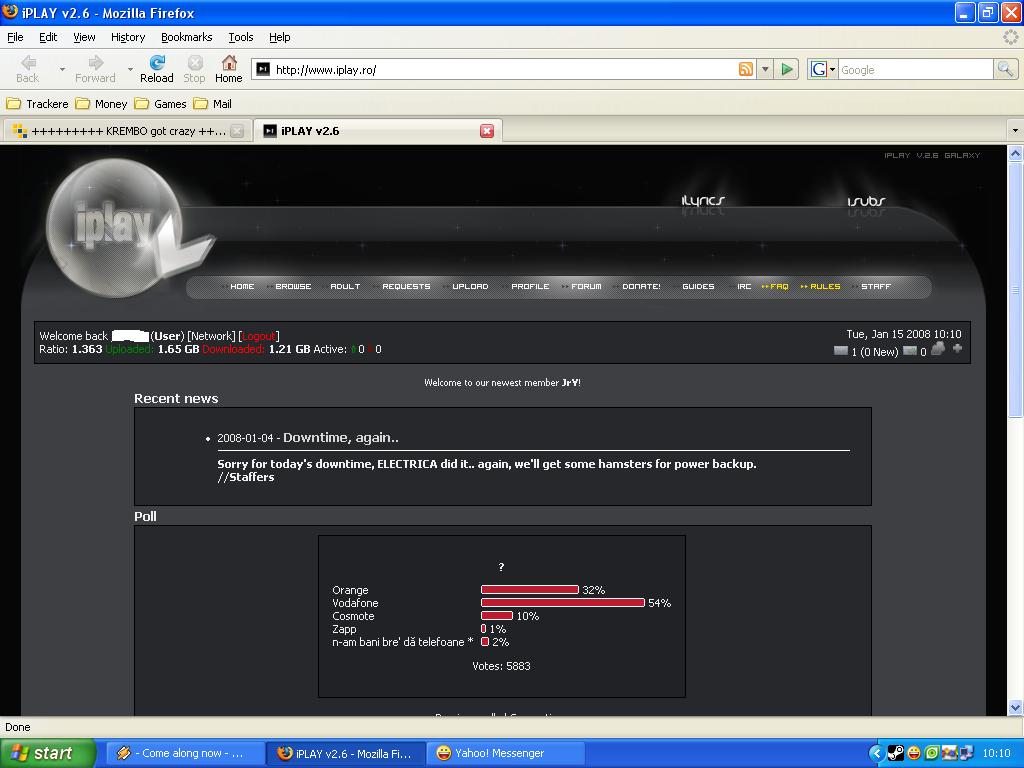The image size is (1024, 768).
Task: Open the REQUESTS navigation link
Action: tap(406, 287)
